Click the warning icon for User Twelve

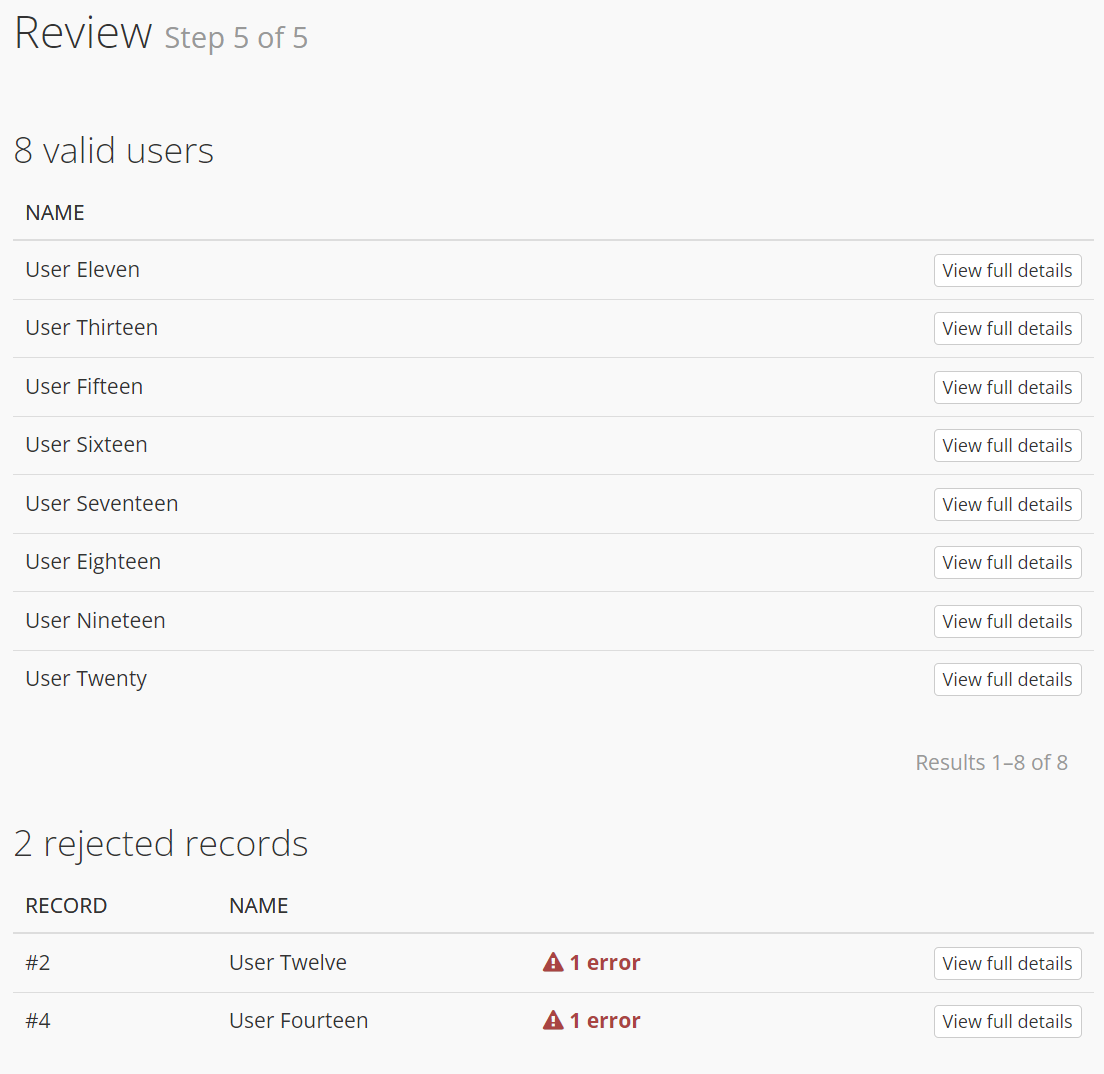553,962
